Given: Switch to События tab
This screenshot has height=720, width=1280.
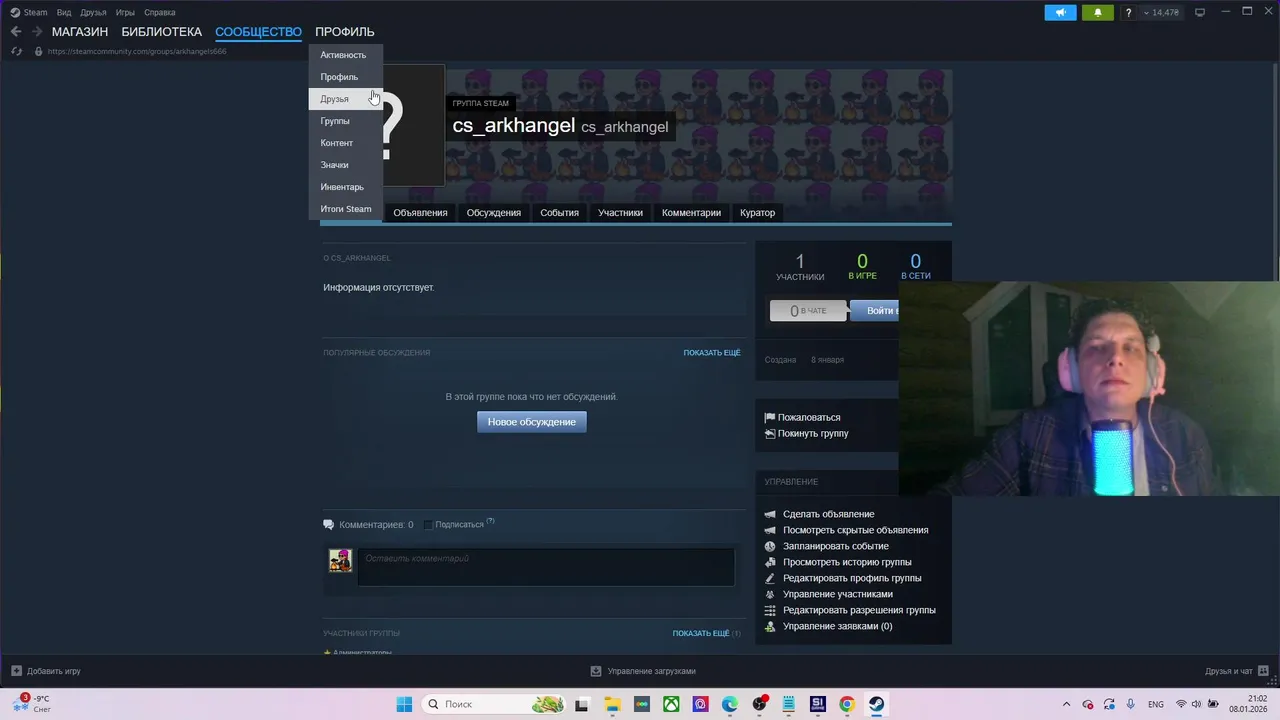Looking at the screenshot, I should tap(559, 212).
